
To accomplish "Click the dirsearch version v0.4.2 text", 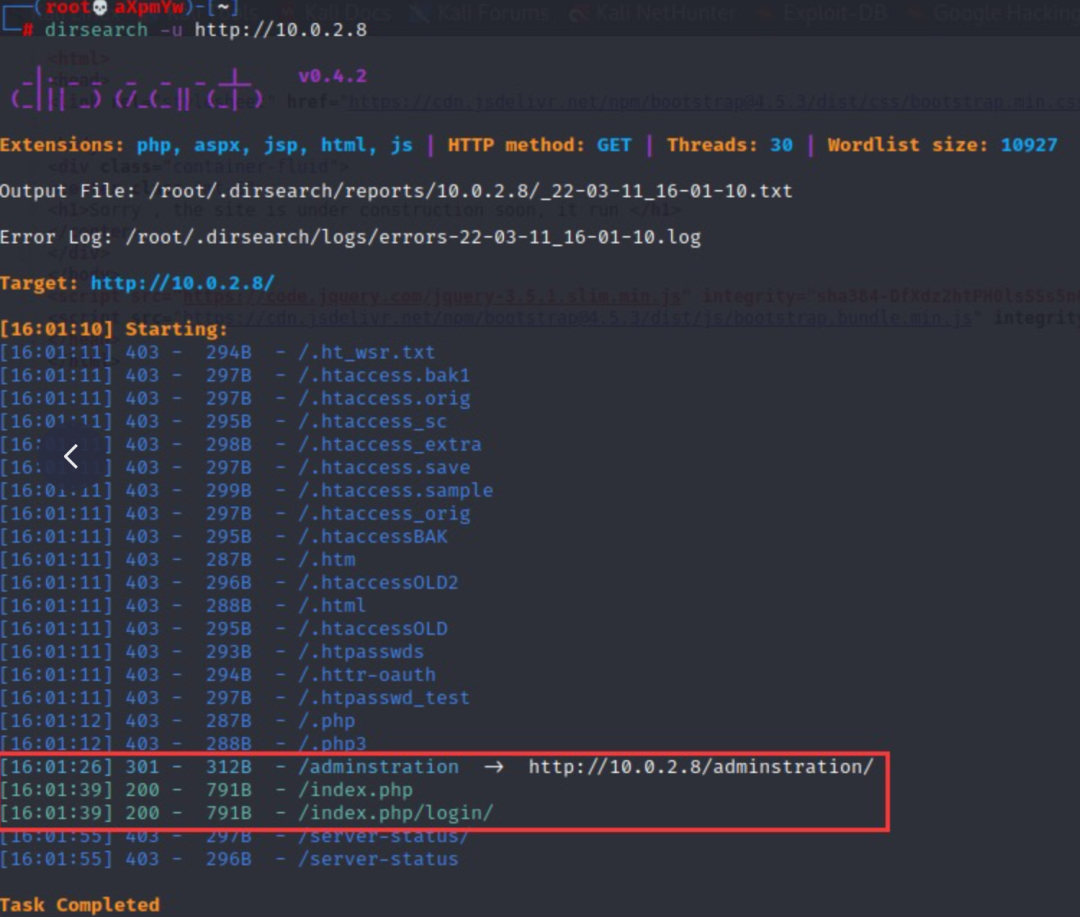I will 332,76.
